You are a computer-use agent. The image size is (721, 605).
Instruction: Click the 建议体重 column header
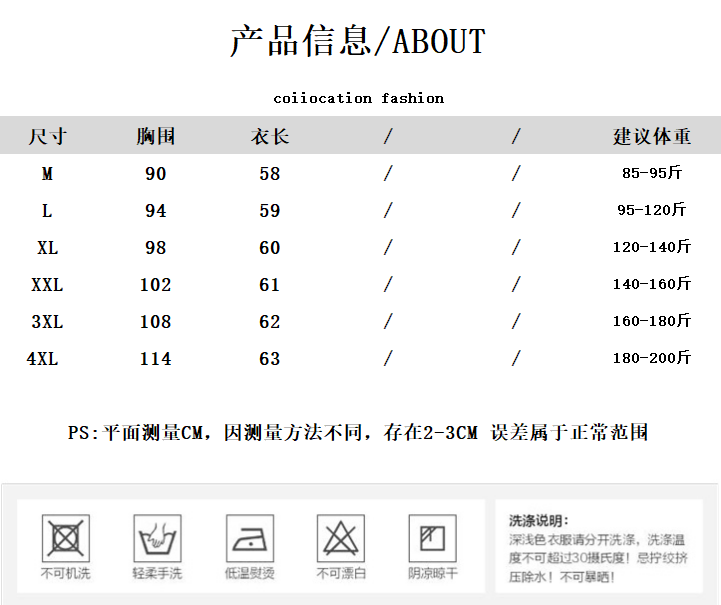(x=652, y=137)
